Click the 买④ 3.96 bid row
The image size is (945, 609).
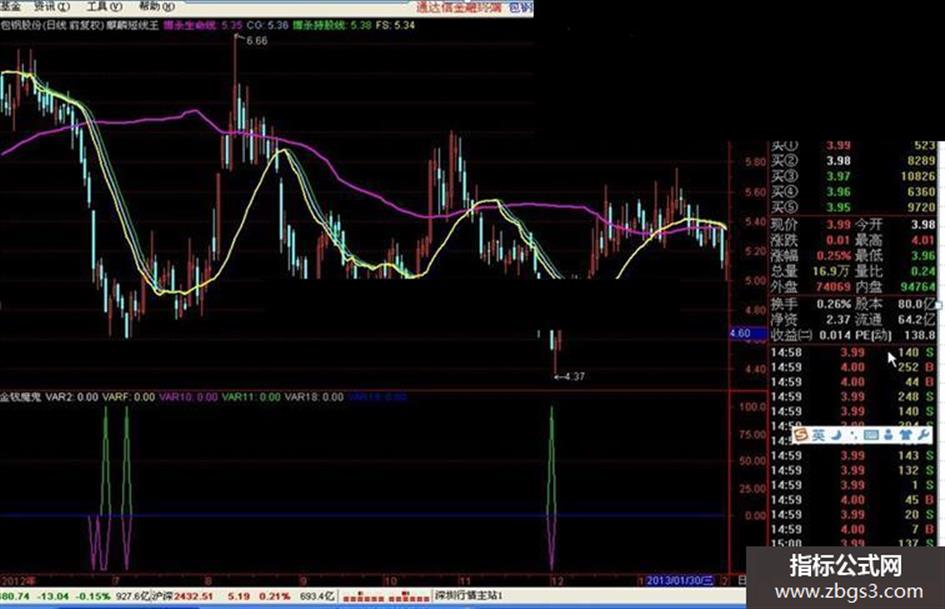[853, 192]
